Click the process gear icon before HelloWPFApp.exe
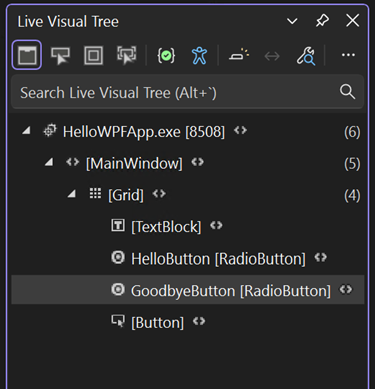375x389 pixels. pos(50,131)
